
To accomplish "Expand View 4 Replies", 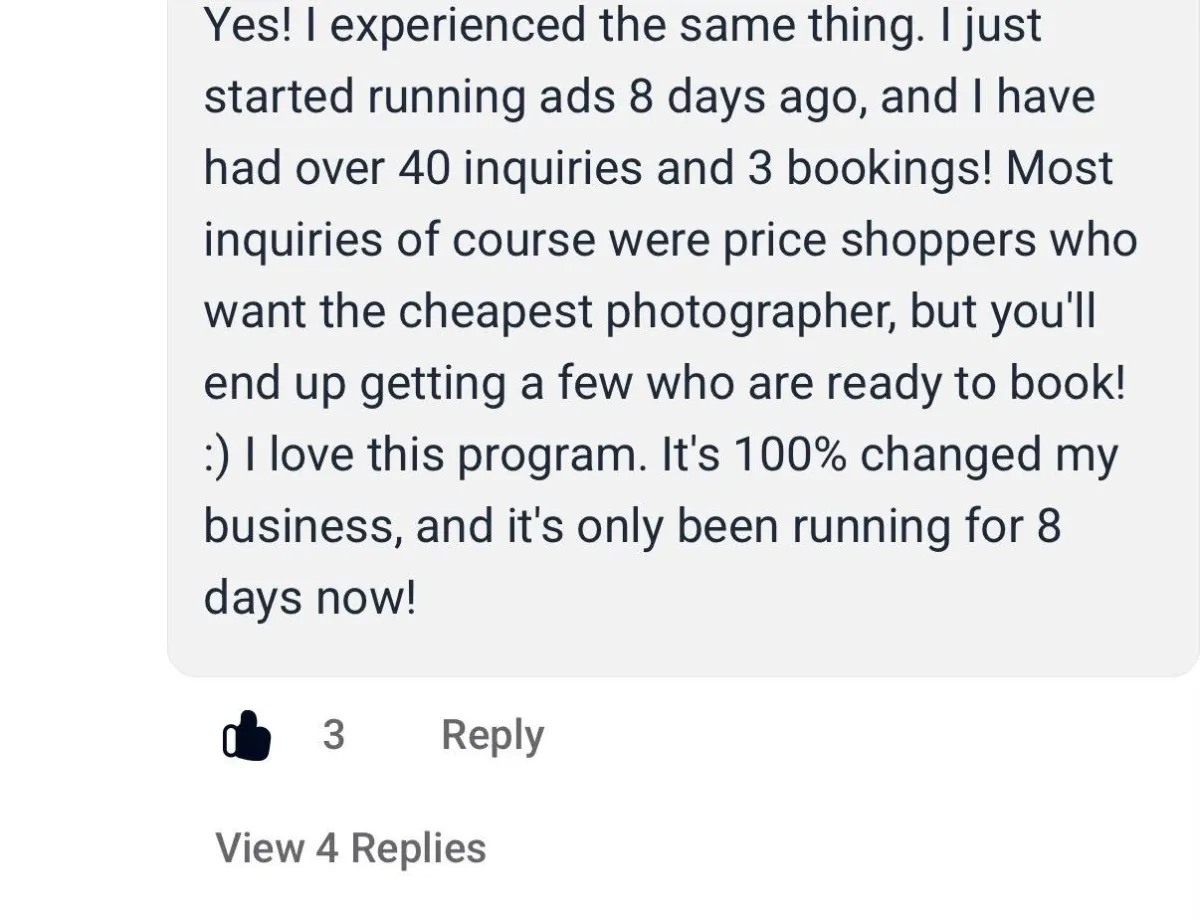I will (351, 848).
